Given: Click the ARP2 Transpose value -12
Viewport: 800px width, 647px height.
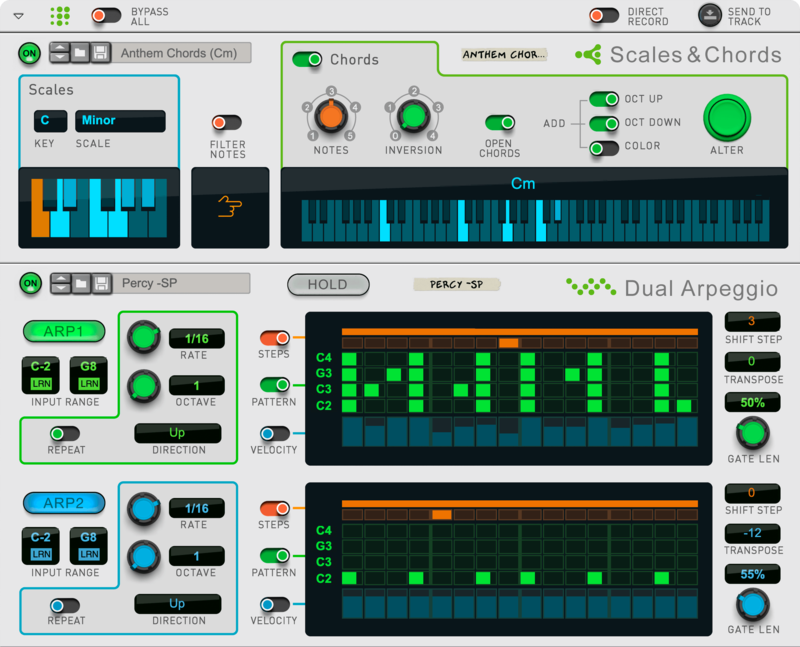Looking at the screenshot, I should (752, 534).
